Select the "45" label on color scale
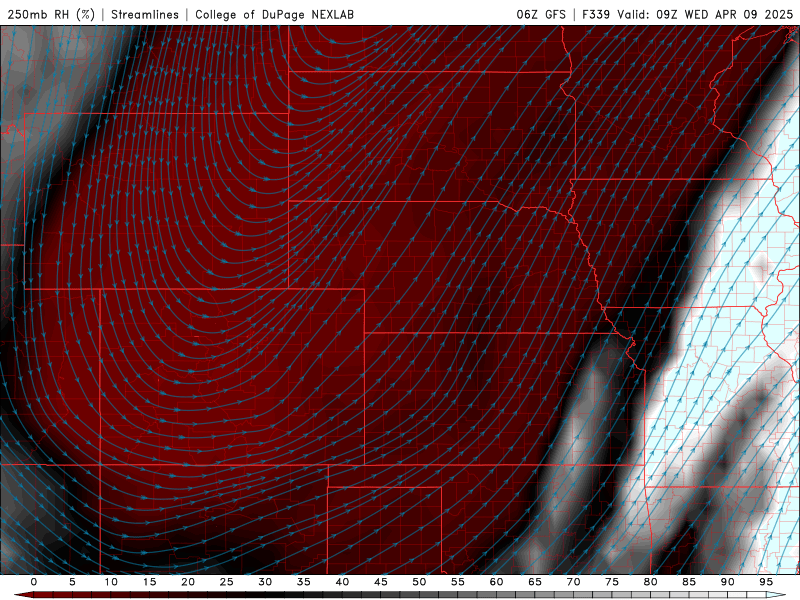The image size is (800, 600). point(381,582)
